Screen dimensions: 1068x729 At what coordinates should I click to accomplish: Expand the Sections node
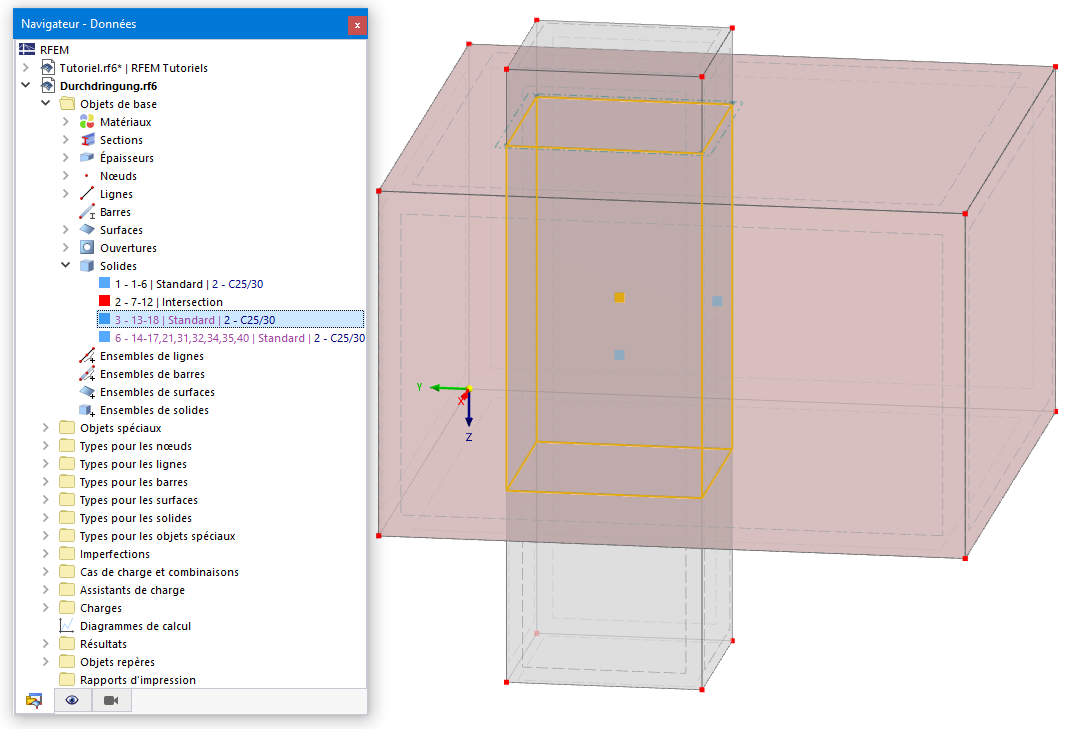[x=65, y=140]
